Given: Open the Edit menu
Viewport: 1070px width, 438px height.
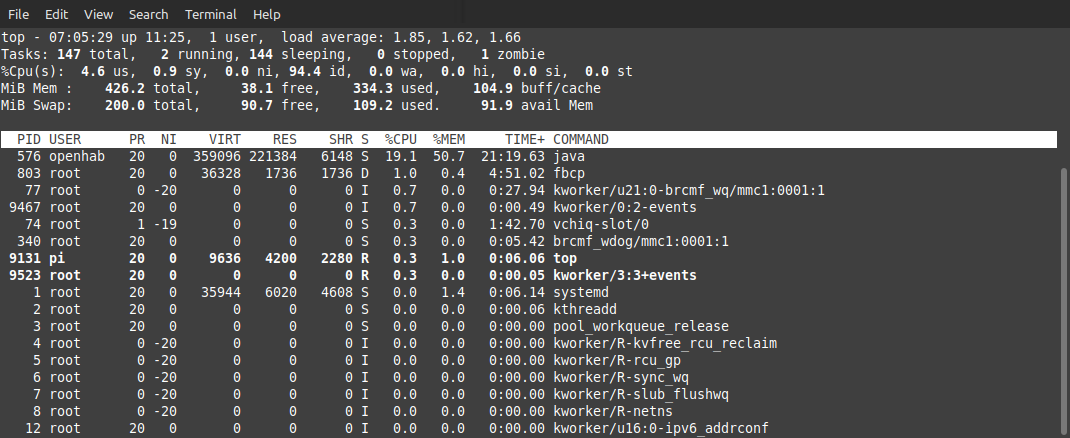Looking at the screenshot, I should (x=56, y=15).
